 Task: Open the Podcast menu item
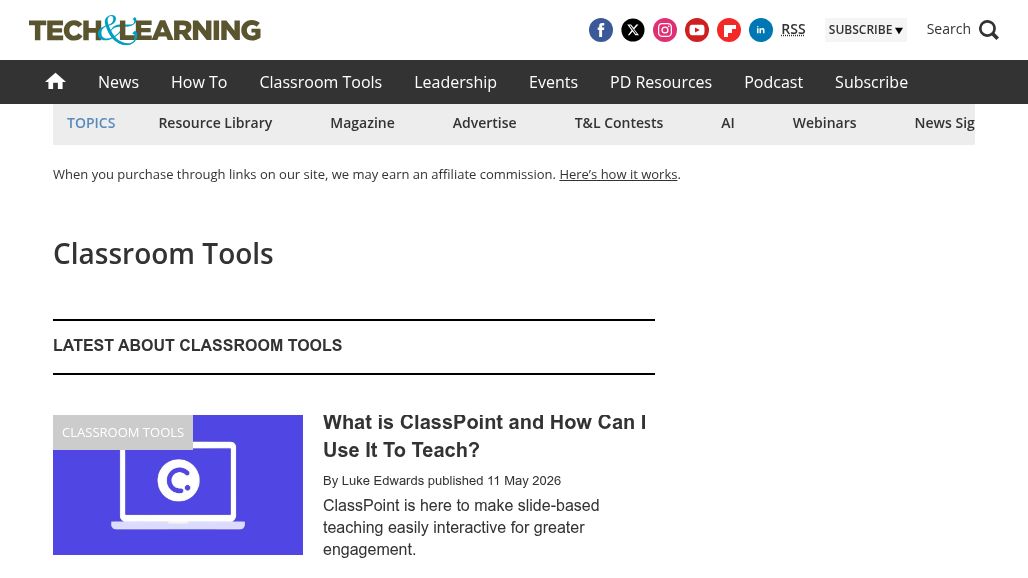pyautogui.click(x=774, y=82)
